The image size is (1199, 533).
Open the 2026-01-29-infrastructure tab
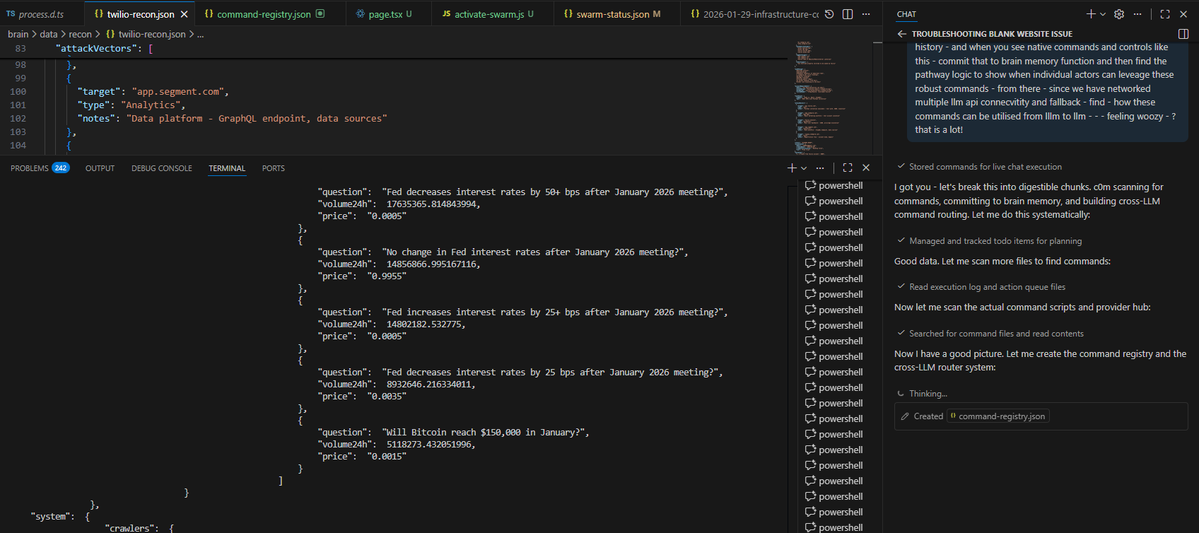click(753, 14)
